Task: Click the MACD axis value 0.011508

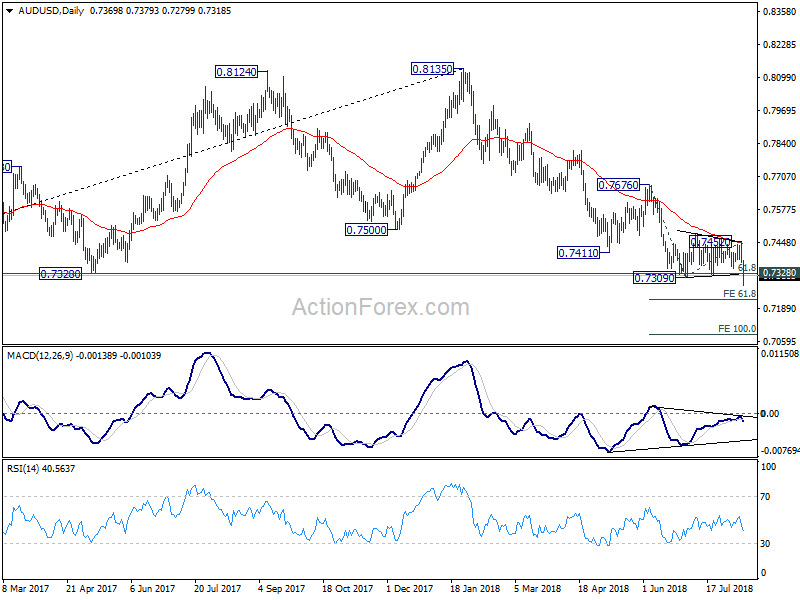Action: (779, 353)
